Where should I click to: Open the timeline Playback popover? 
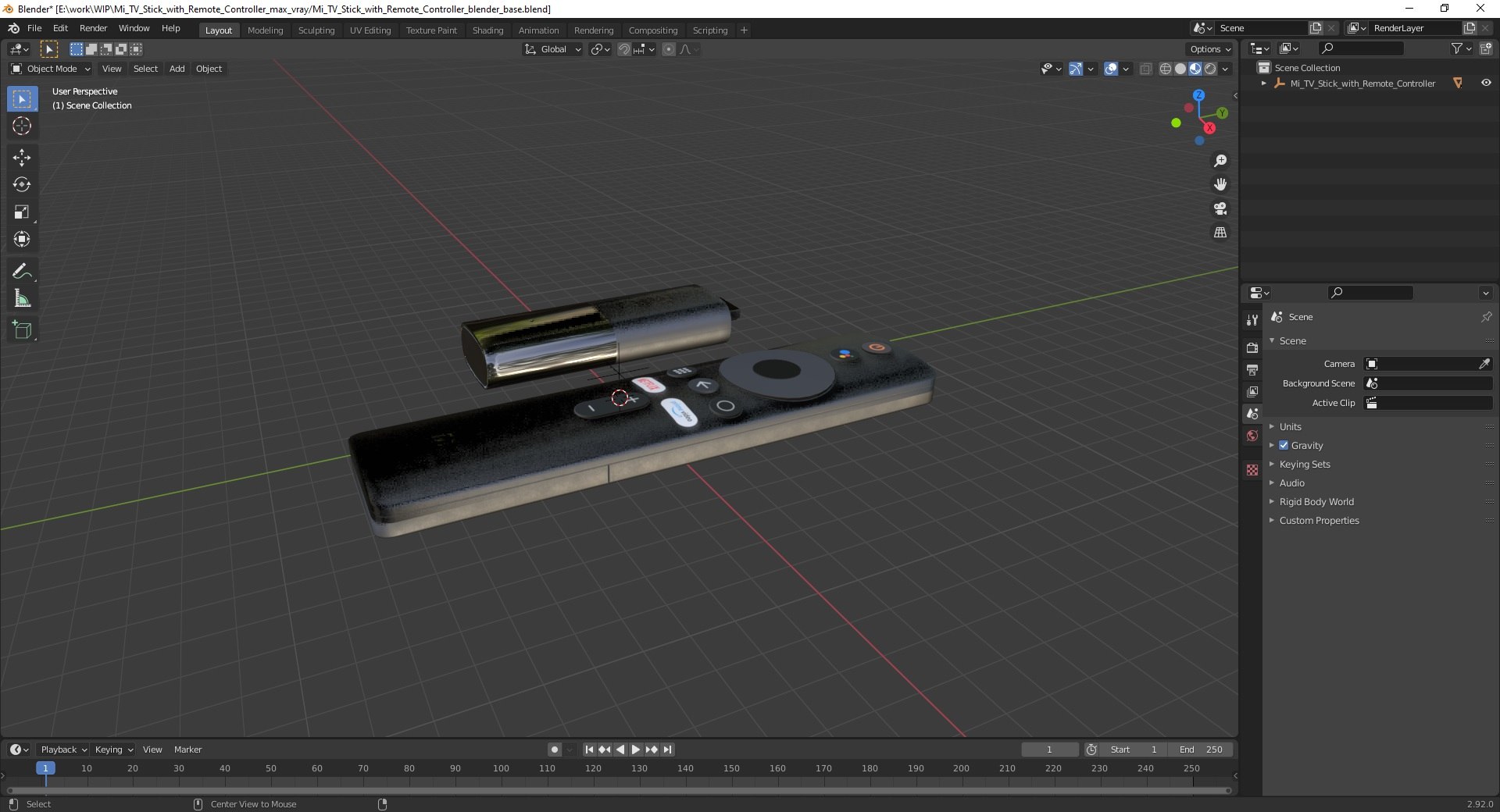[x=63, y=750]
